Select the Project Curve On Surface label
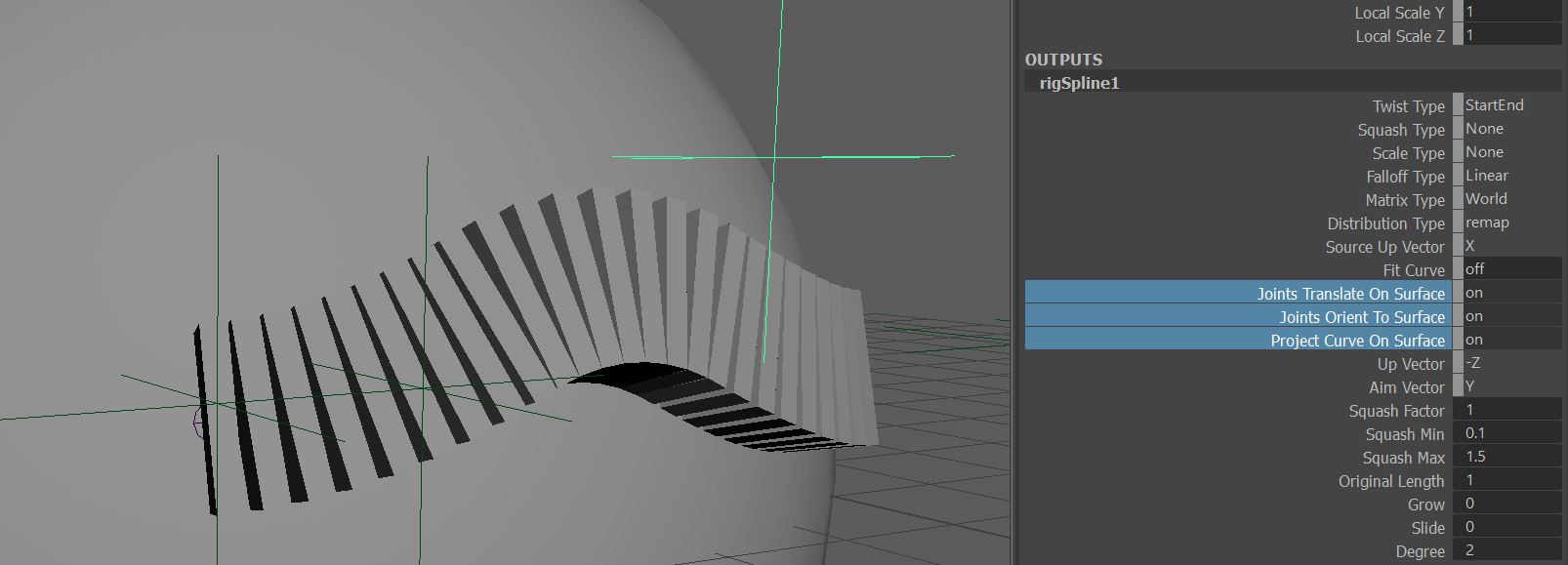1568x565 pixels. click(x=1357, y=341)
